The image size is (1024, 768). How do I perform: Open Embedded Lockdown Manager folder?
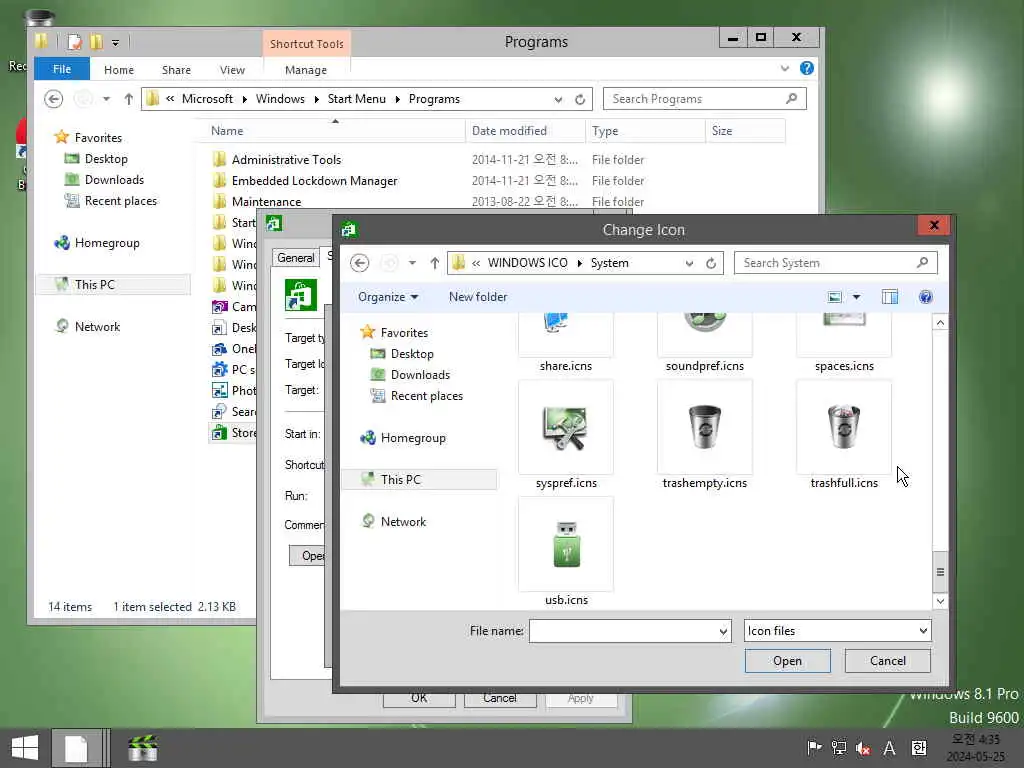[x=314, y=181]
